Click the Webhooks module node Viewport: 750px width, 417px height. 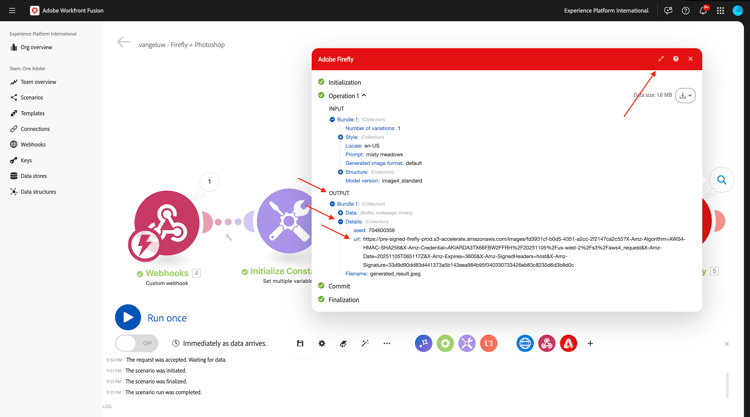tap(166, 223)
